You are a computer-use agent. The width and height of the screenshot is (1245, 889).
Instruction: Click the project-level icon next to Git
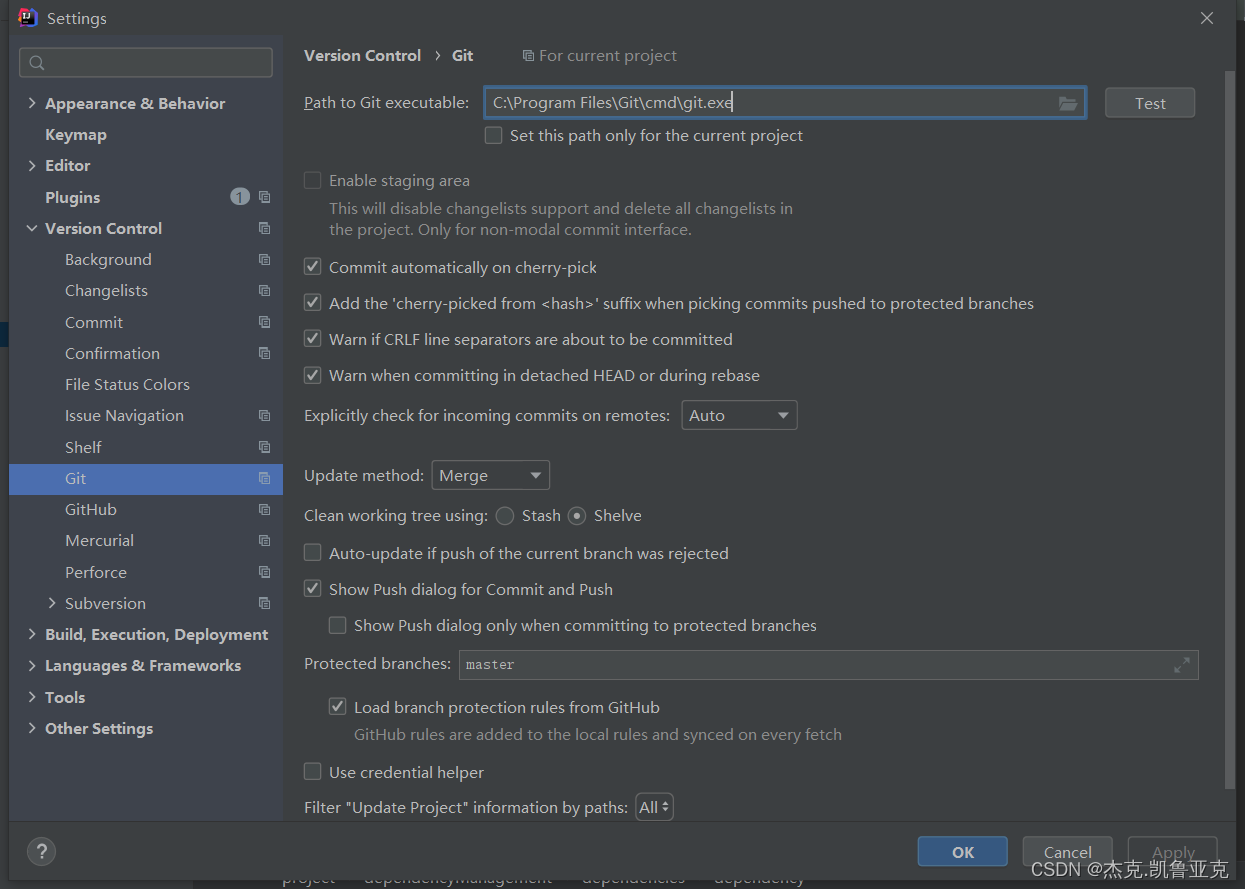(264, 478)
